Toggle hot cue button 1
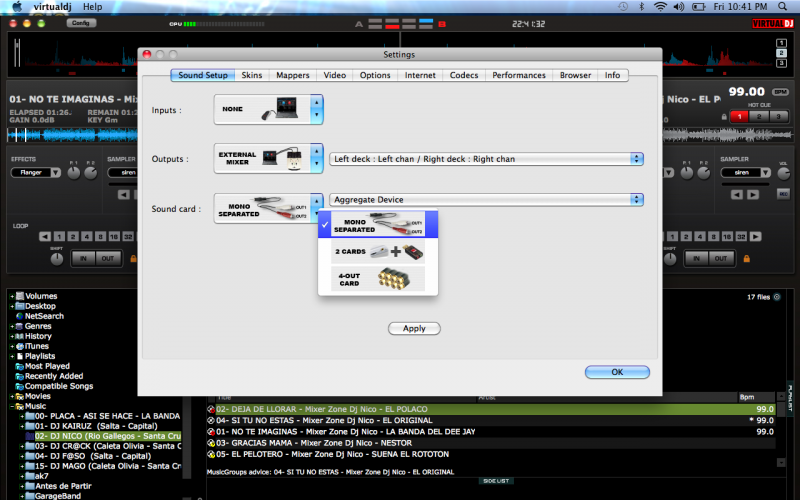The height and width of the screenshot is (500, 800). [x=739, y=117]
